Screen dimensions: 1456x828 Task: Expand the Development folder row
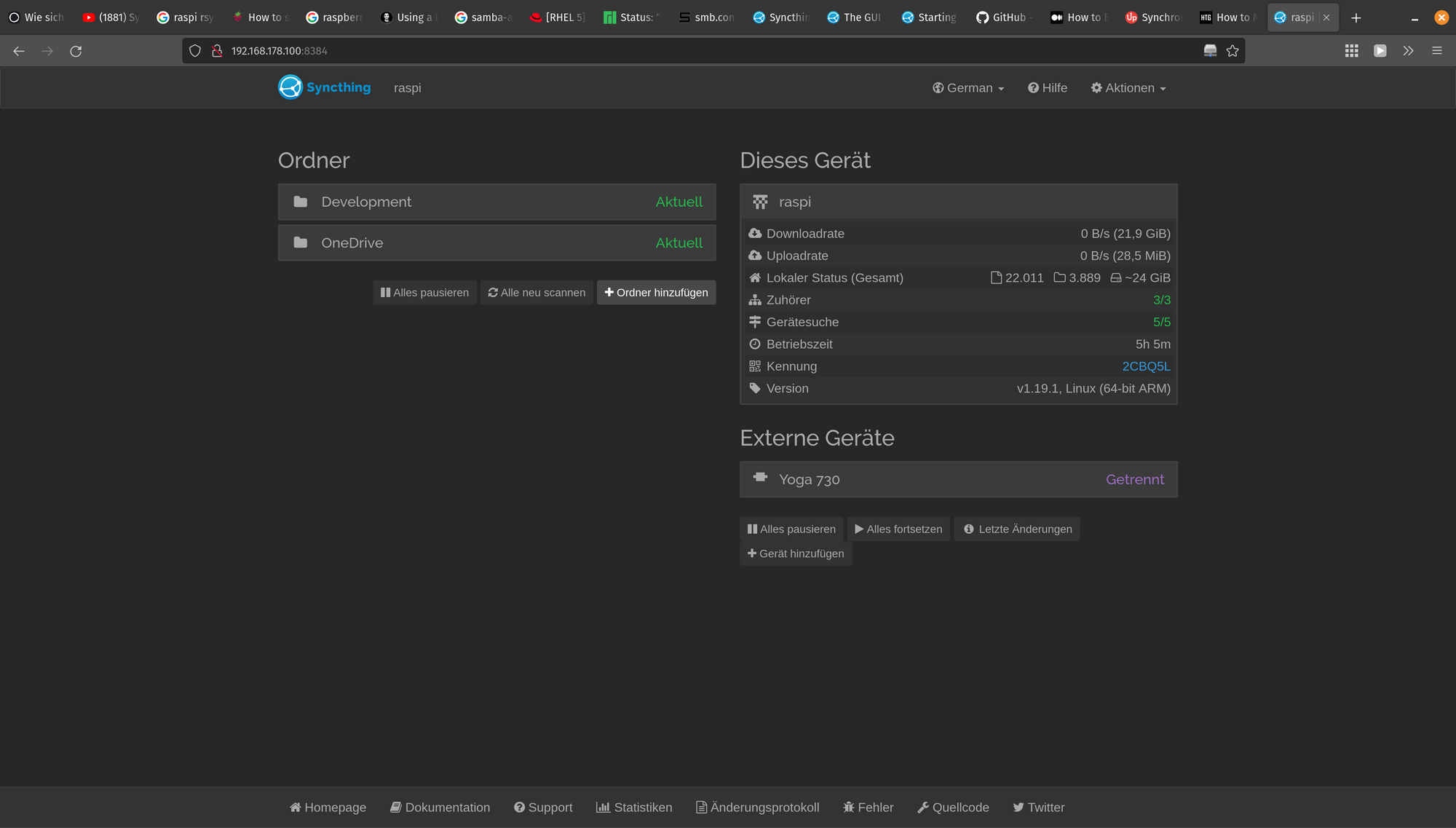click(496, 202)
